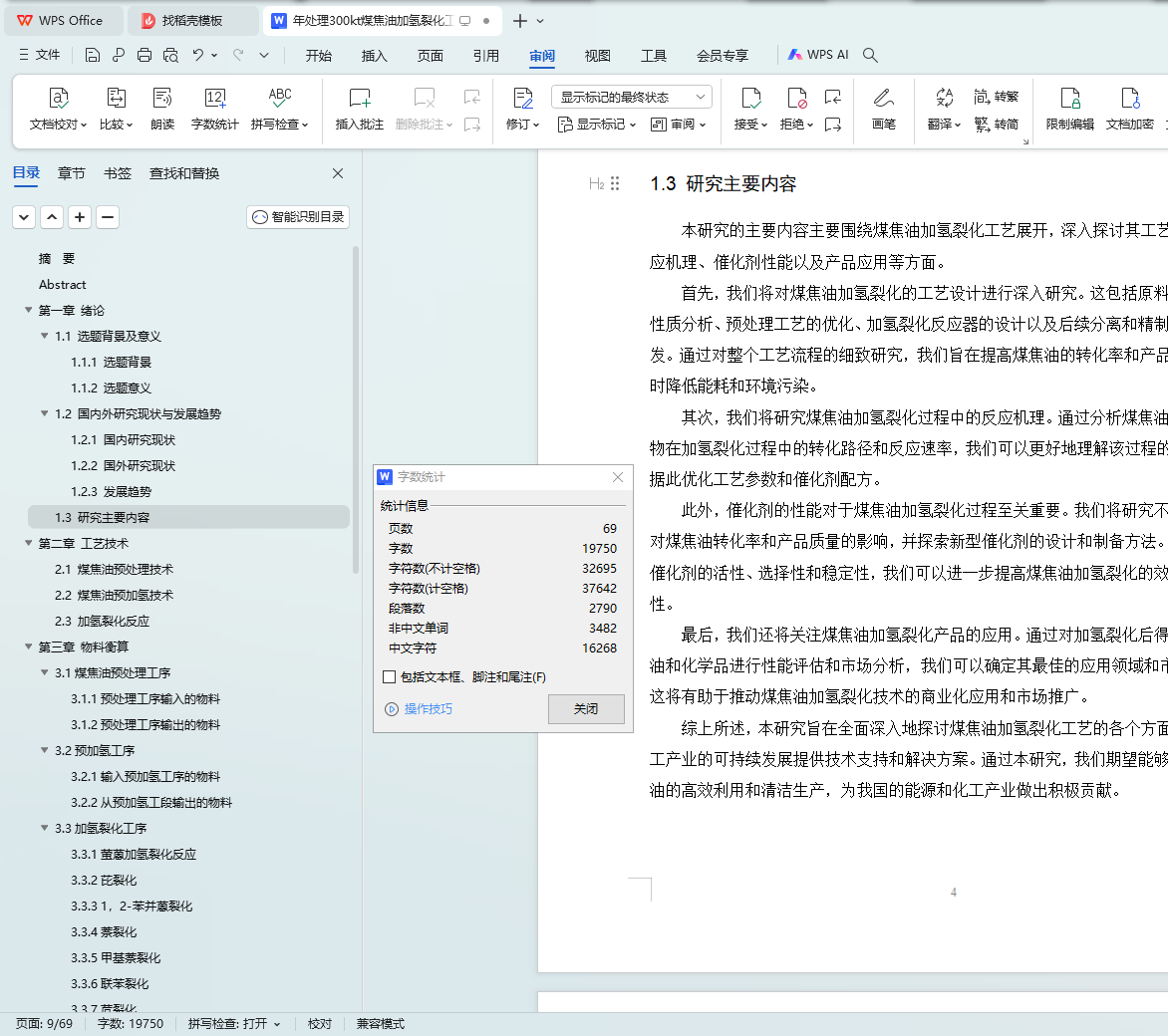Toggle include textboxes, footnotes and endnotes checkbox
The height and width of the screenshot is (1036, 1168).
389,677
